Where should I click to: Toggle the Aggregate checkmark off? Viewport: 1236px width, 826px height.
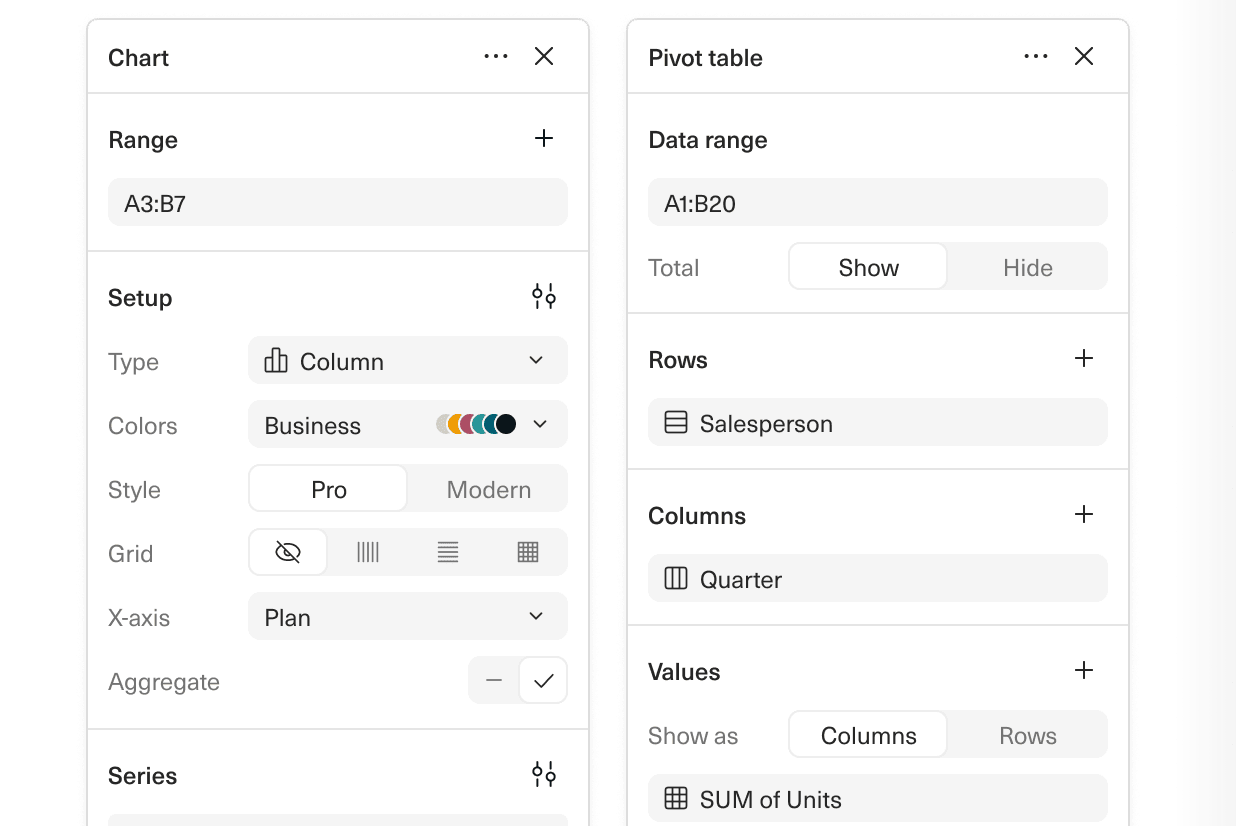point(544,680)
